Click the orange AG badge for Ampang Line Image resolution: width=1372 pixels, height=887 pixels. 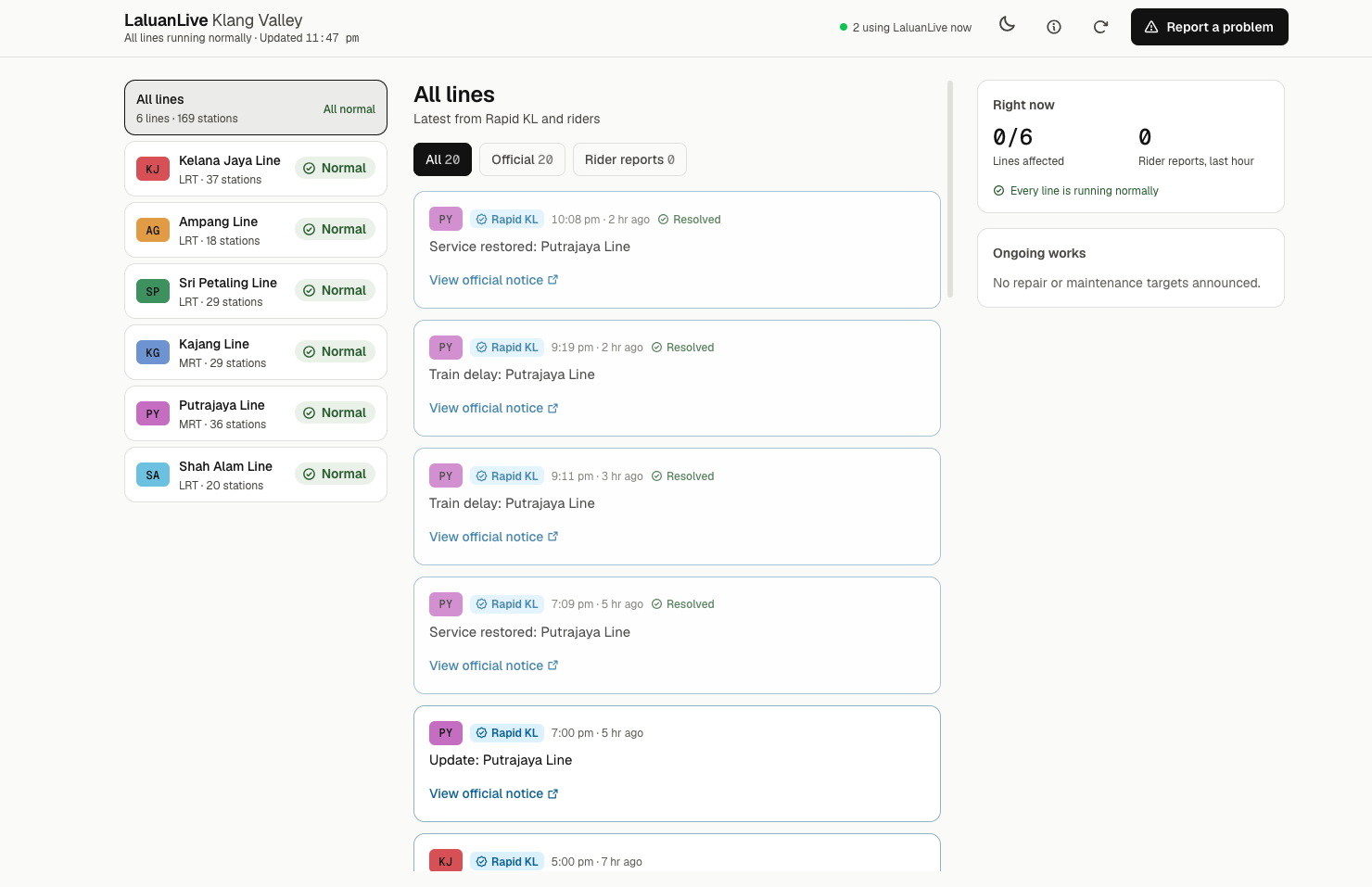[x=153, y=230]
